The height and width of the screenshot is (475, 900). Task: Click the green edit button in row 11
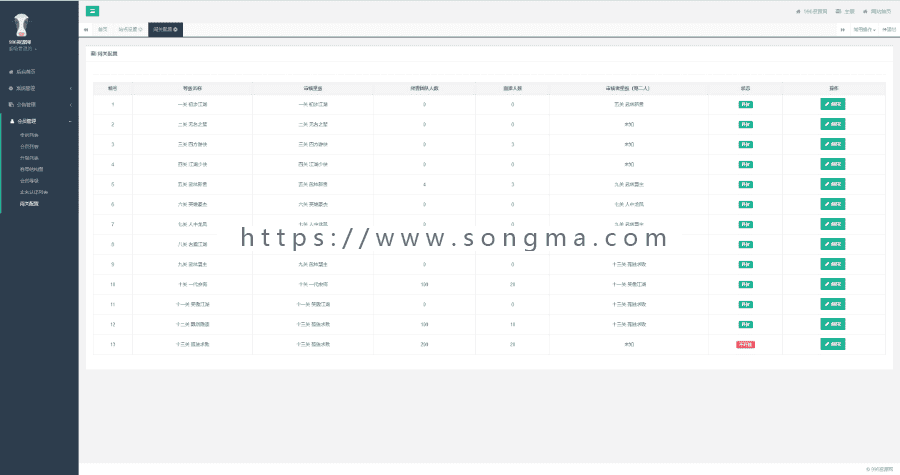click(833, 304)
